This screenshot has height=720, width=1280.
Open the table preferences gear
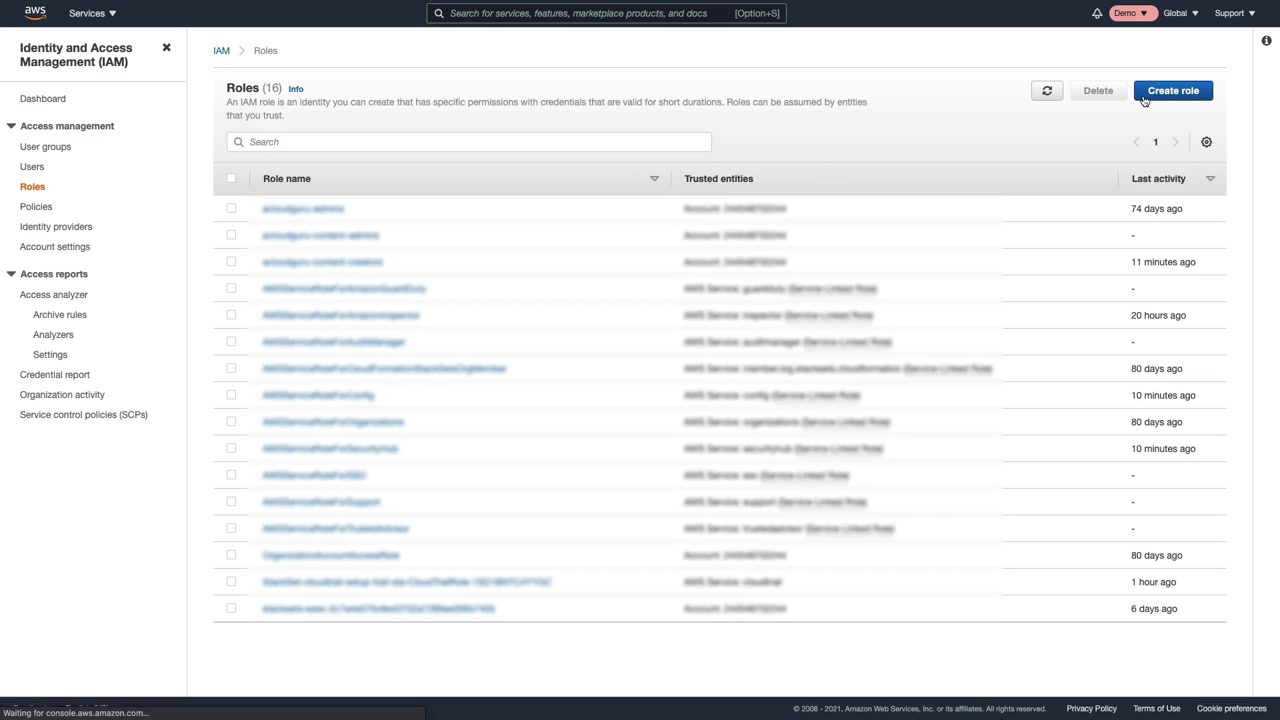(x=1206, y=142)
